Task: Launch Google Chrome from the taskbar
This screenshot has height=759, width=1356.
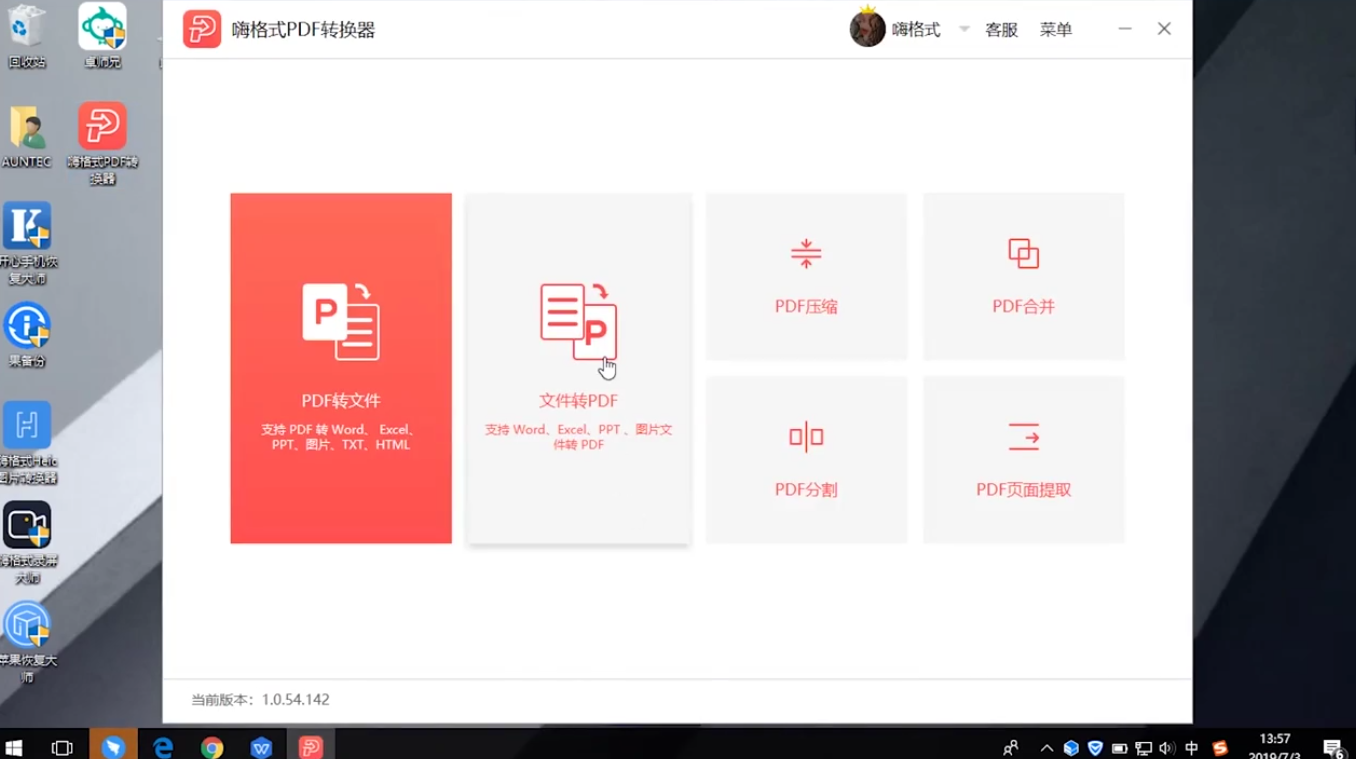Action: [212, 746]
